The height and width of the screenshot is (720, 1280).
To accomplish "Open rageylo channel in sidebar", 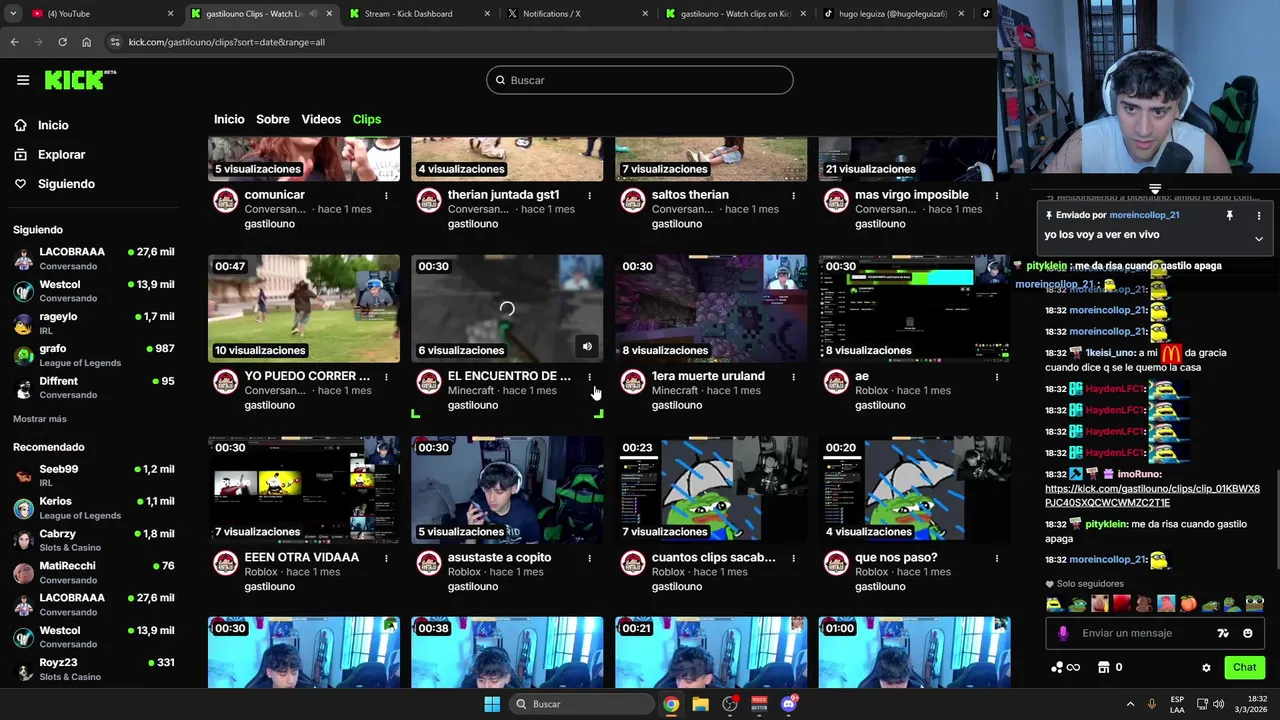I will pos(93,323).
